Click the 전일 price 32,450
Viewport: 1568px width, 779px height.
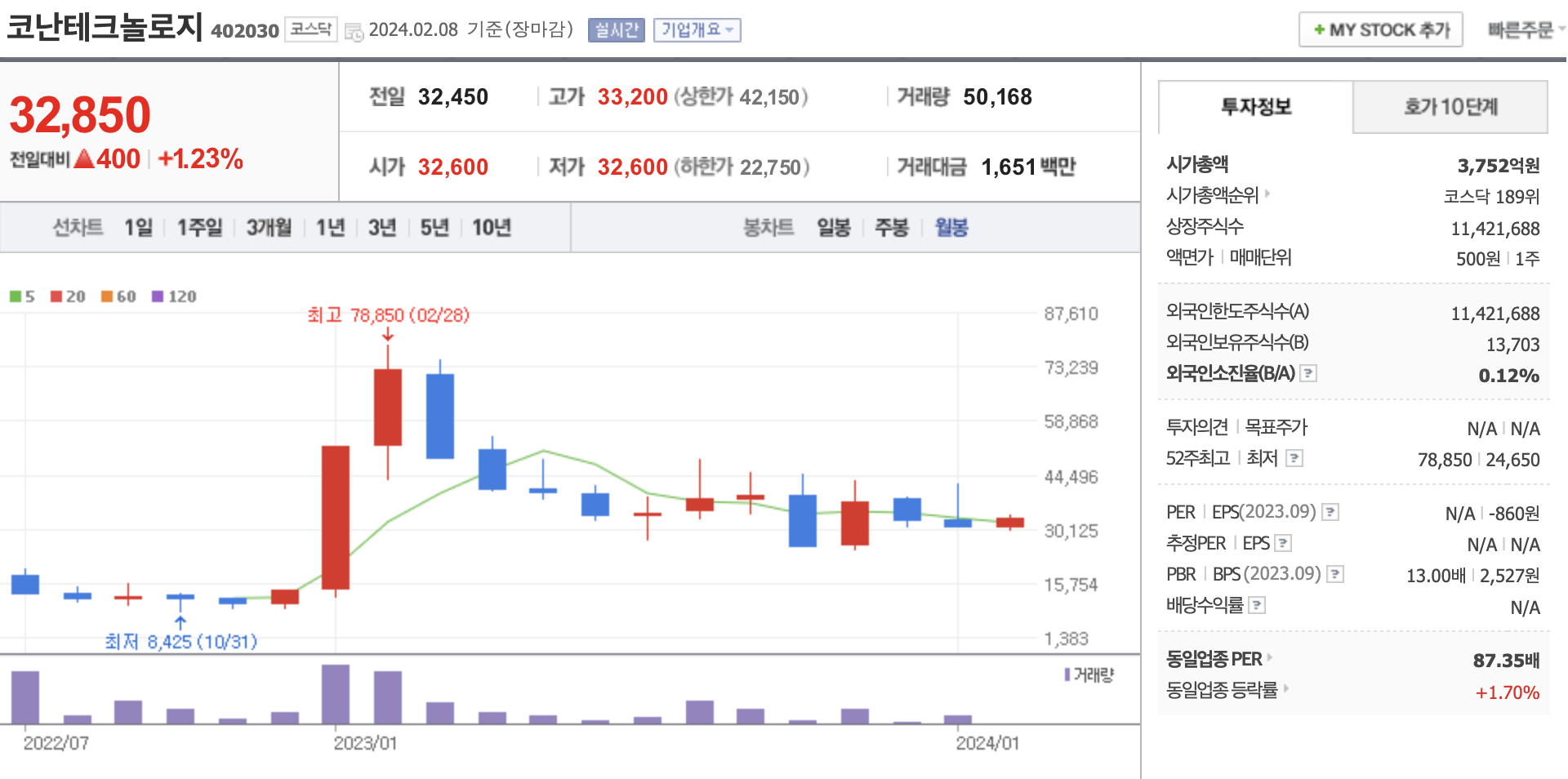click(453, 97)
